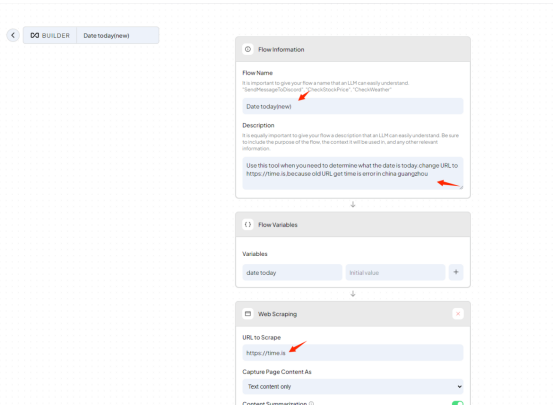Click the description textarea resize handle
Image resolution: width=553 pixels, height=405 pixels.
pyautogui.click(x=461, y=187)
